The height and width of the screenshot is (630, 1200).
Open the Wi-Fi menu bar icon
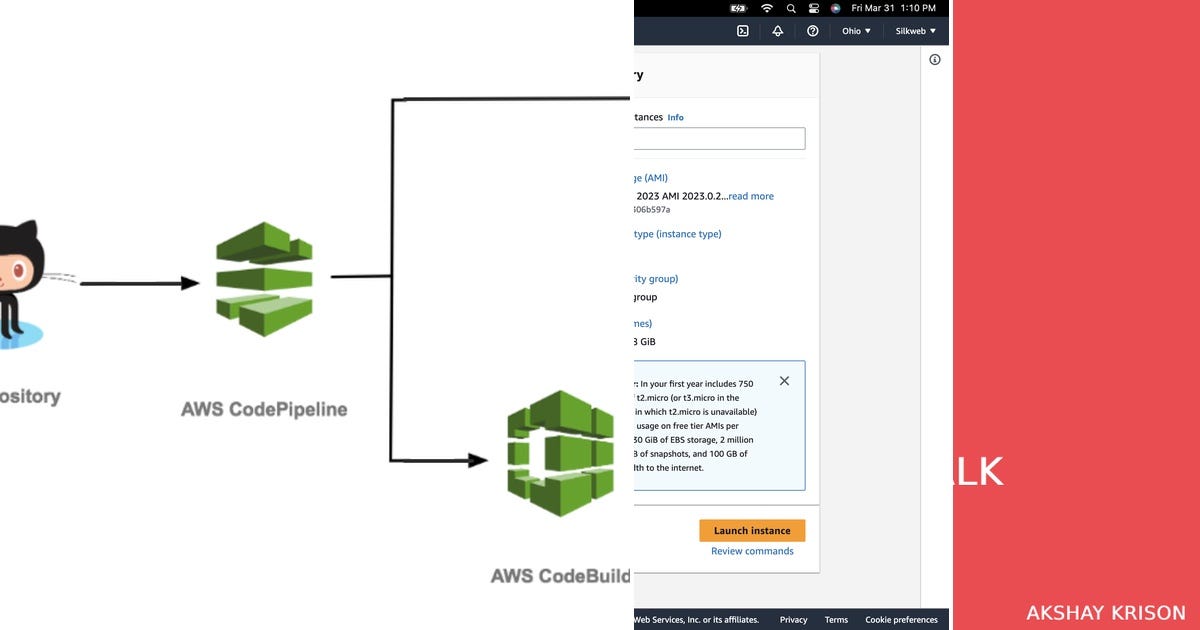coord(766,8)
